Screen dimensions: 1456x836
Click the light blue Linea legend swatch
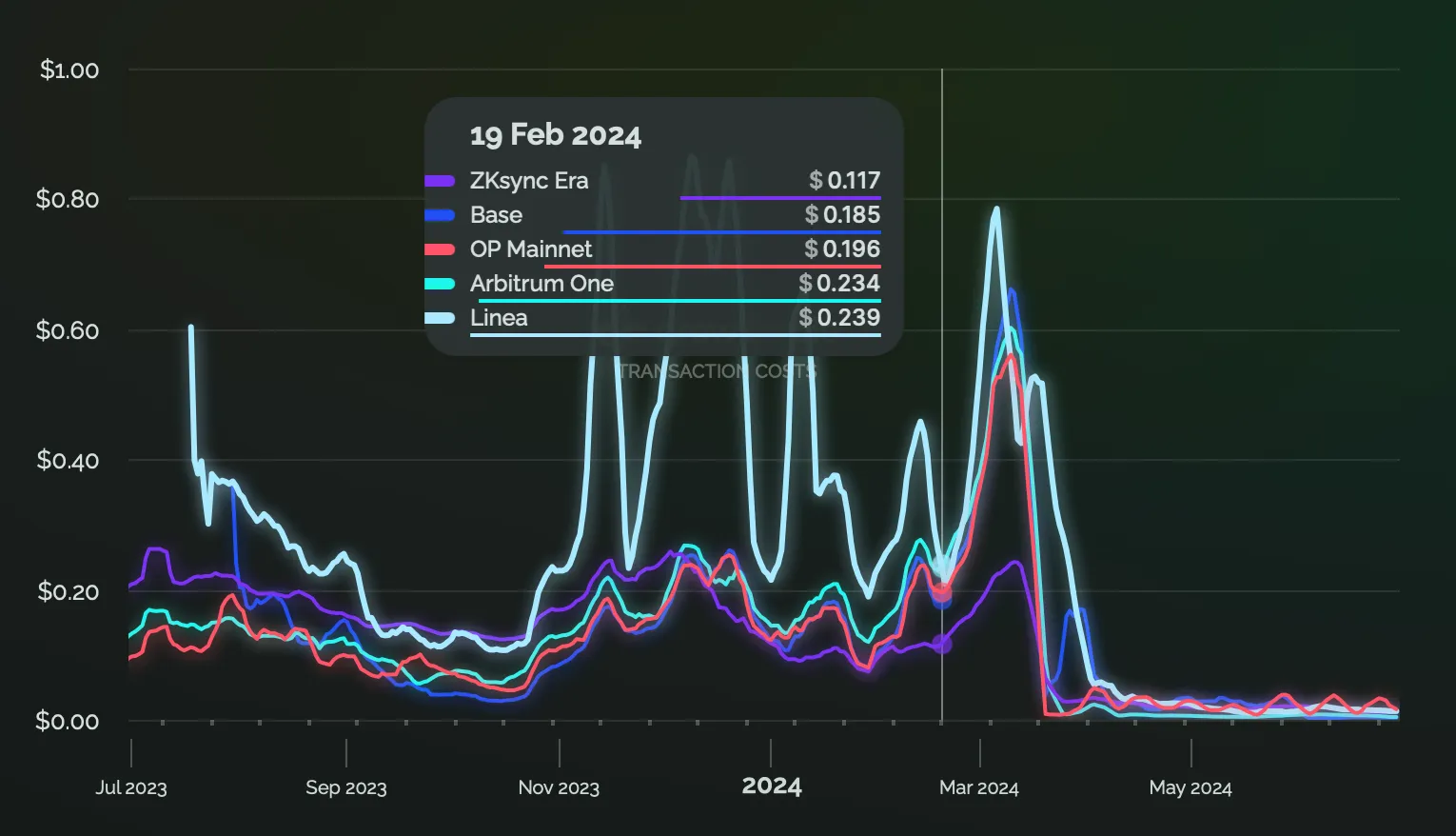click(x=440, y=318)
